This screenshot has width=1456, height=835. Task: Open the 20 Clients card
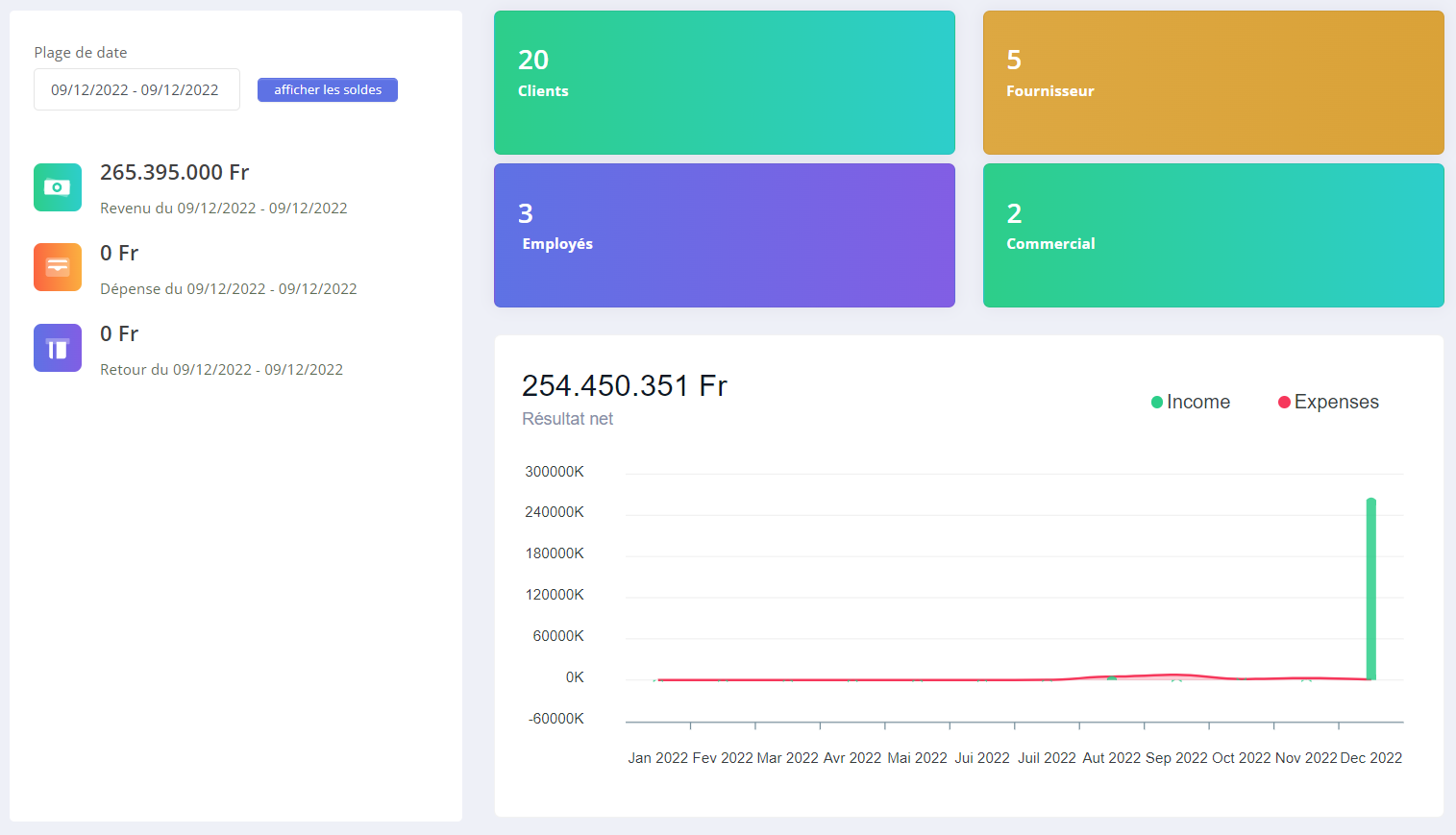coord(724,83)
